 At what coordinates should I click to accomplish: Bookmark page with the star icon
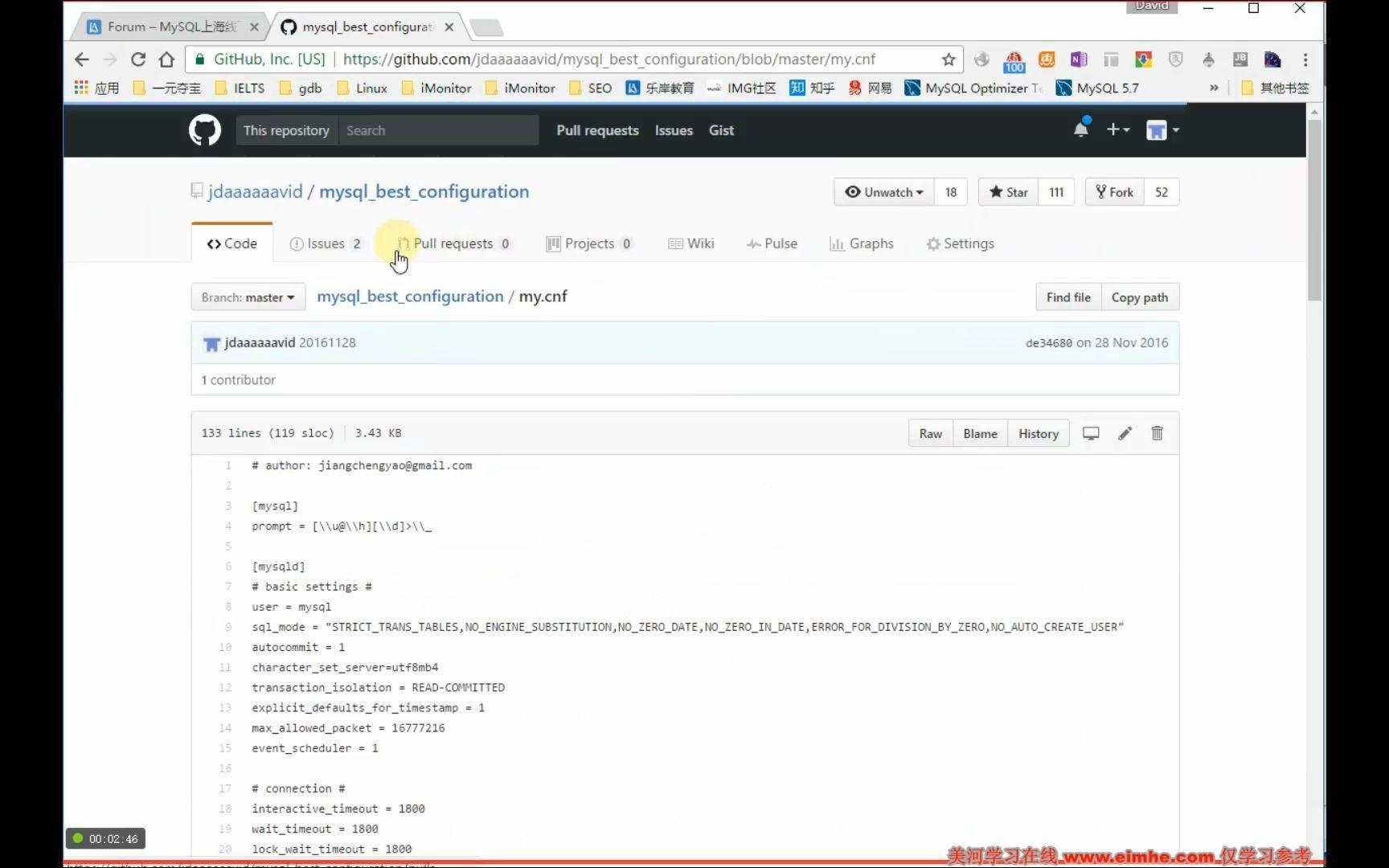pyautogui.click(x=949, y=59)
